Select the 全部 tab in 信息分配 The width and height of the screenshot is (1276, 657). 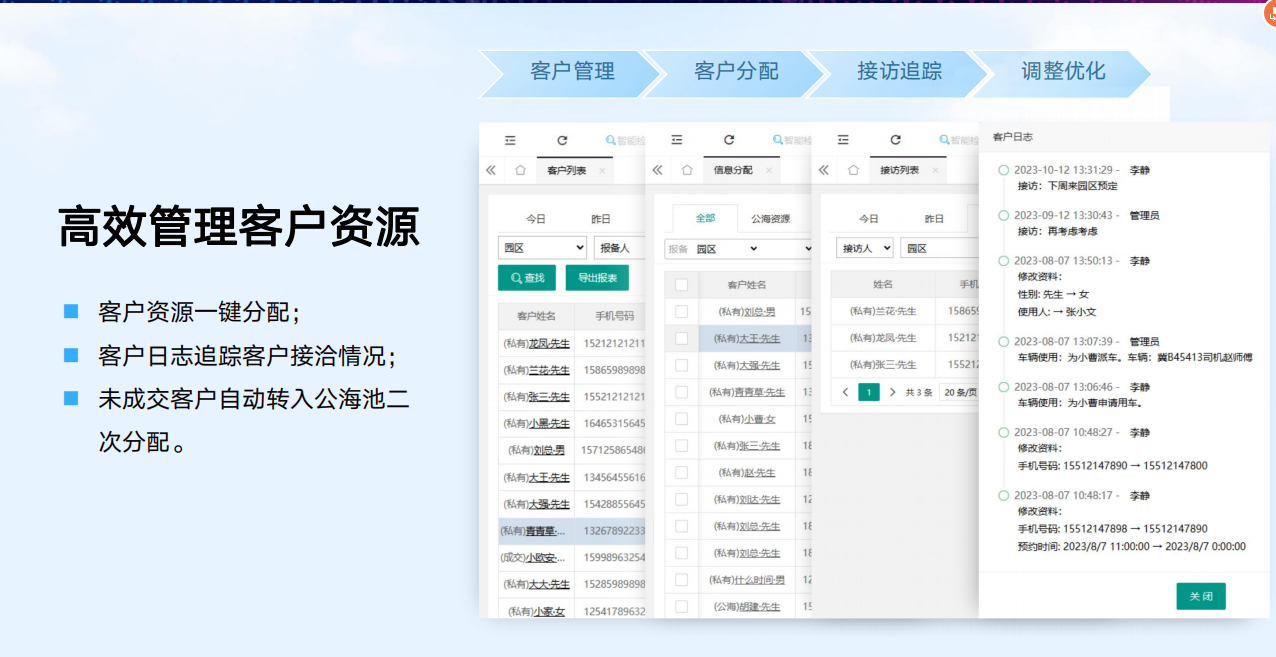pyautogui.click(x=705, y=219)
